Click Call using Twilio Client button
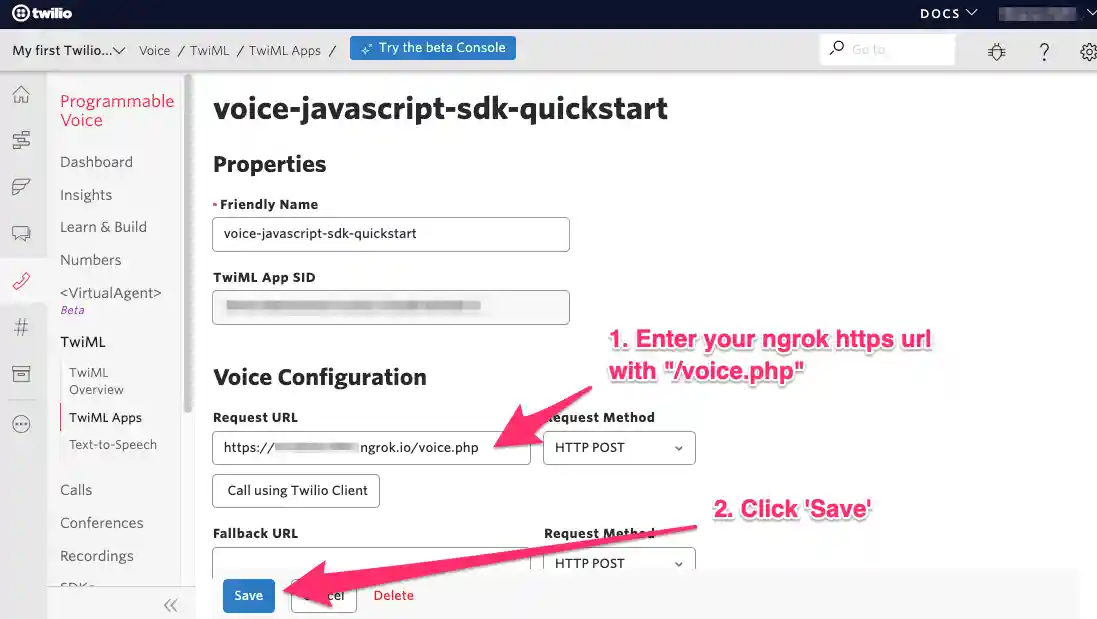 pos(296,490)
